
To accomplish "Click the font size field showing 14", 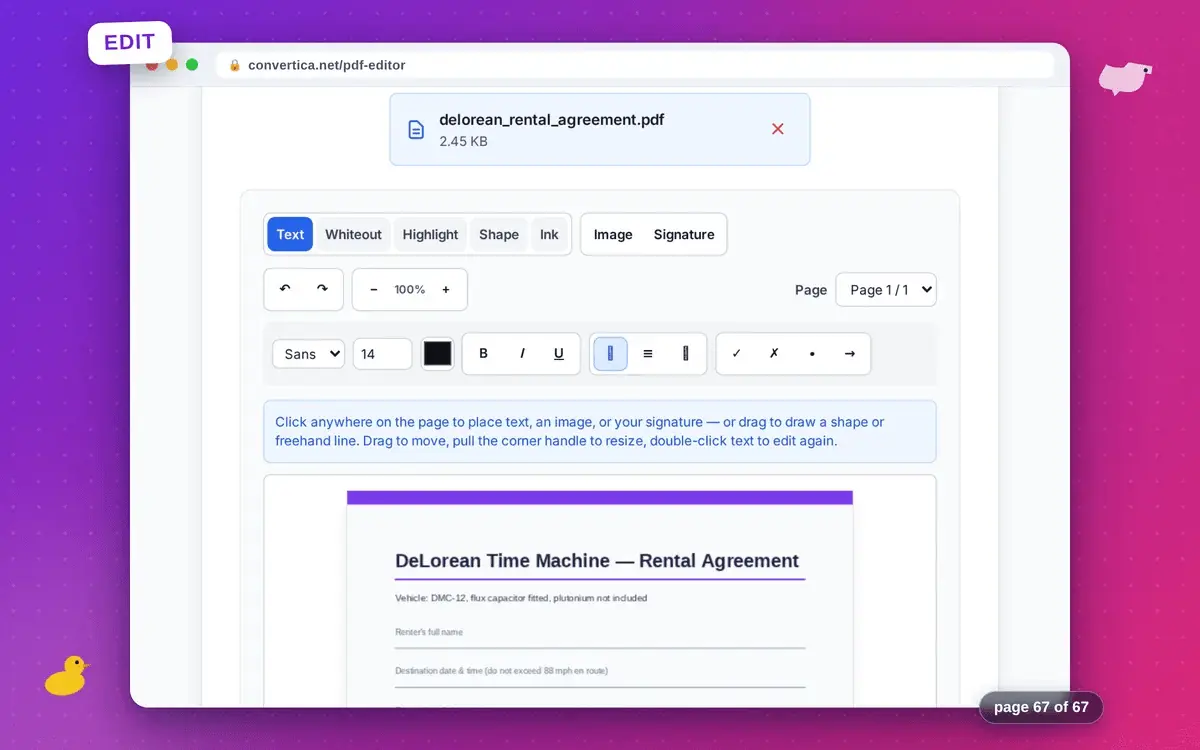I will click(x=382, y=353).
